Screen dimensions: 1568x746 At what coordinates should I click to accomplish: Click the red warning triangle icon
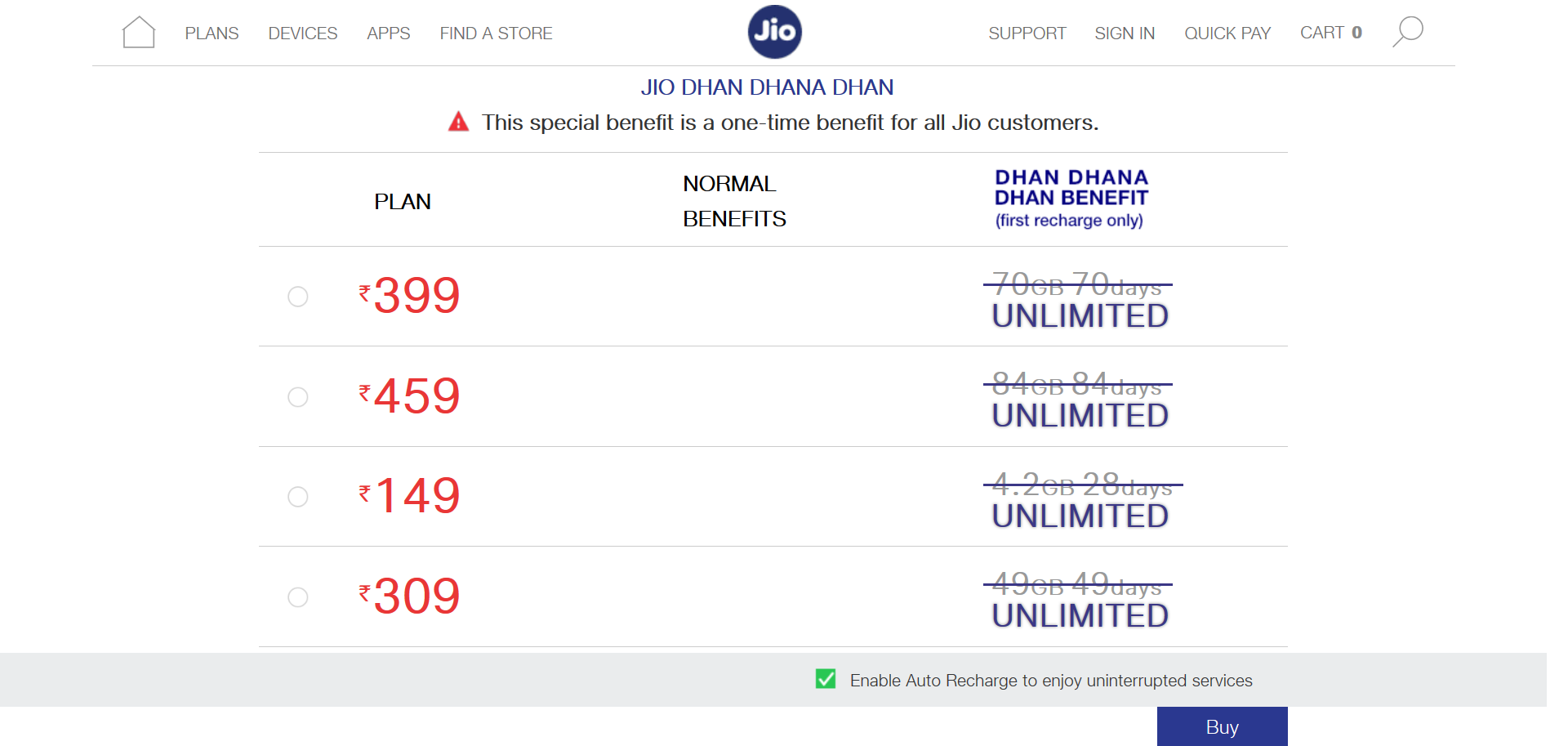pos(459,123)
